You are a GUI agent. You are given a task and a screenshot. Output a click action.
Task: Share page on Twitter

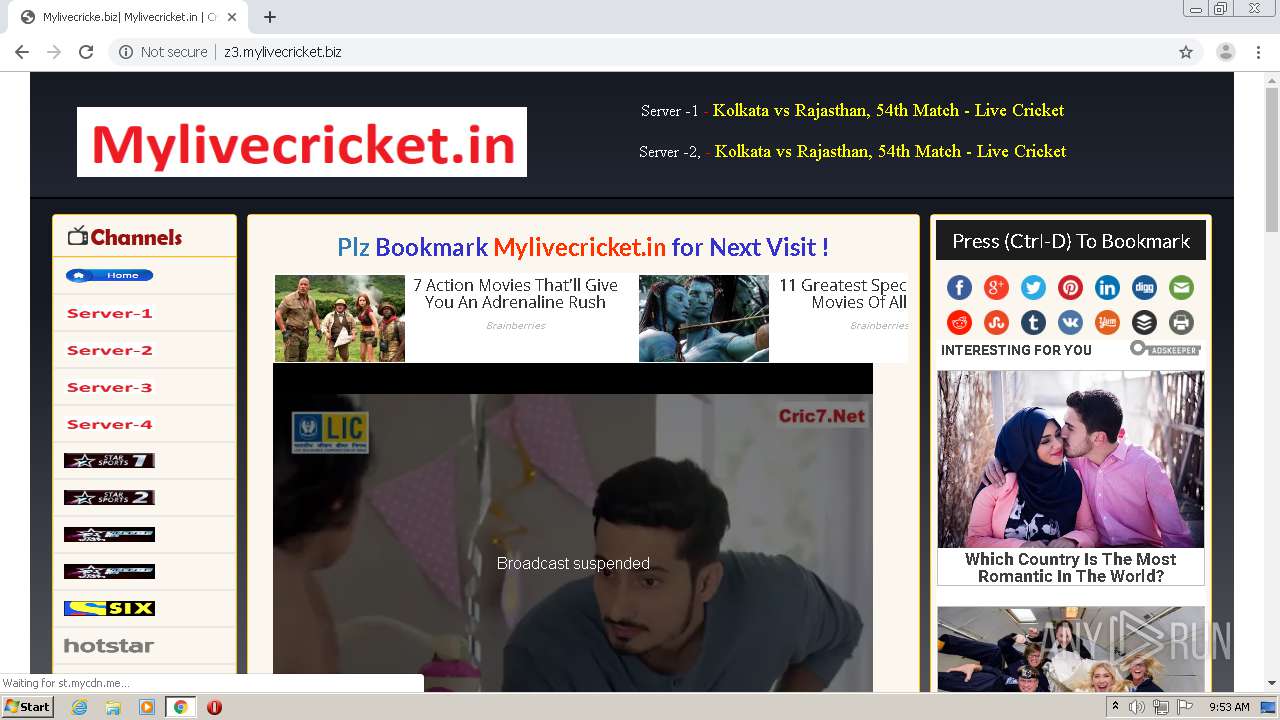pyautogui.click(x=1033, y=288)
